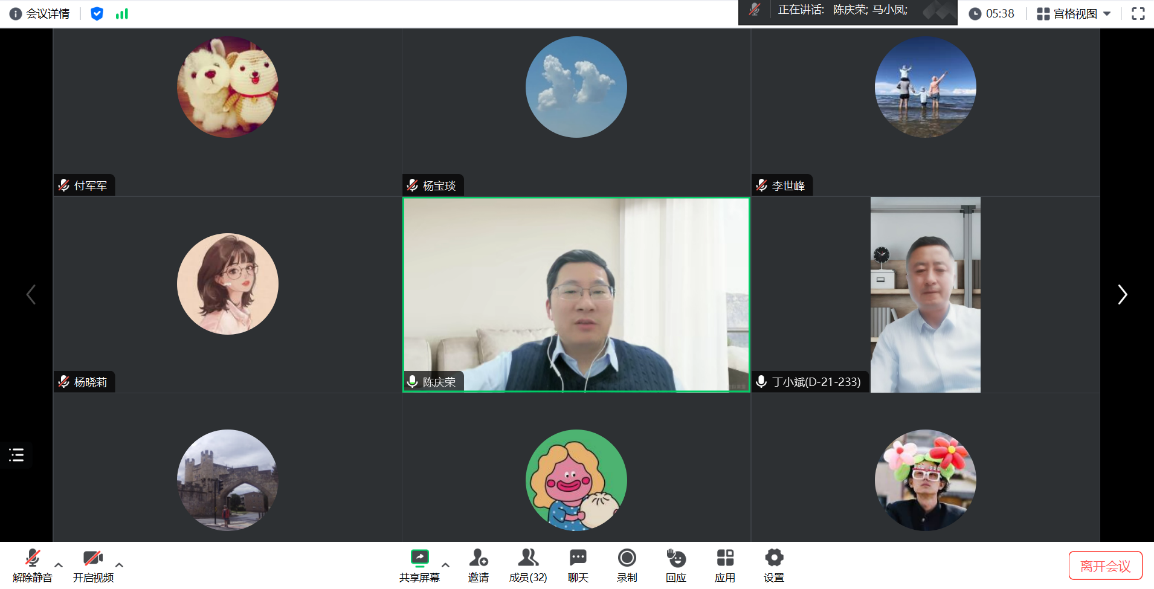Go to the next page of participants
The image size is (1154, 589).
[1122, 294]
